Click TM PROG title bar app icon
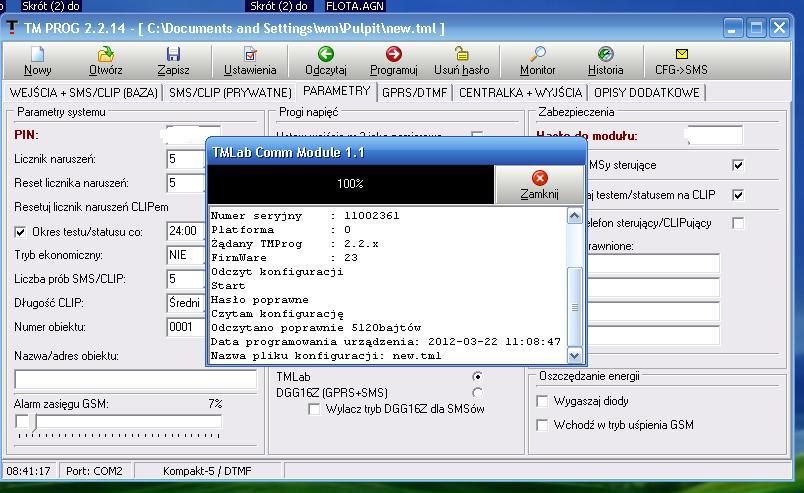804x493 pixels. (11, 28)
